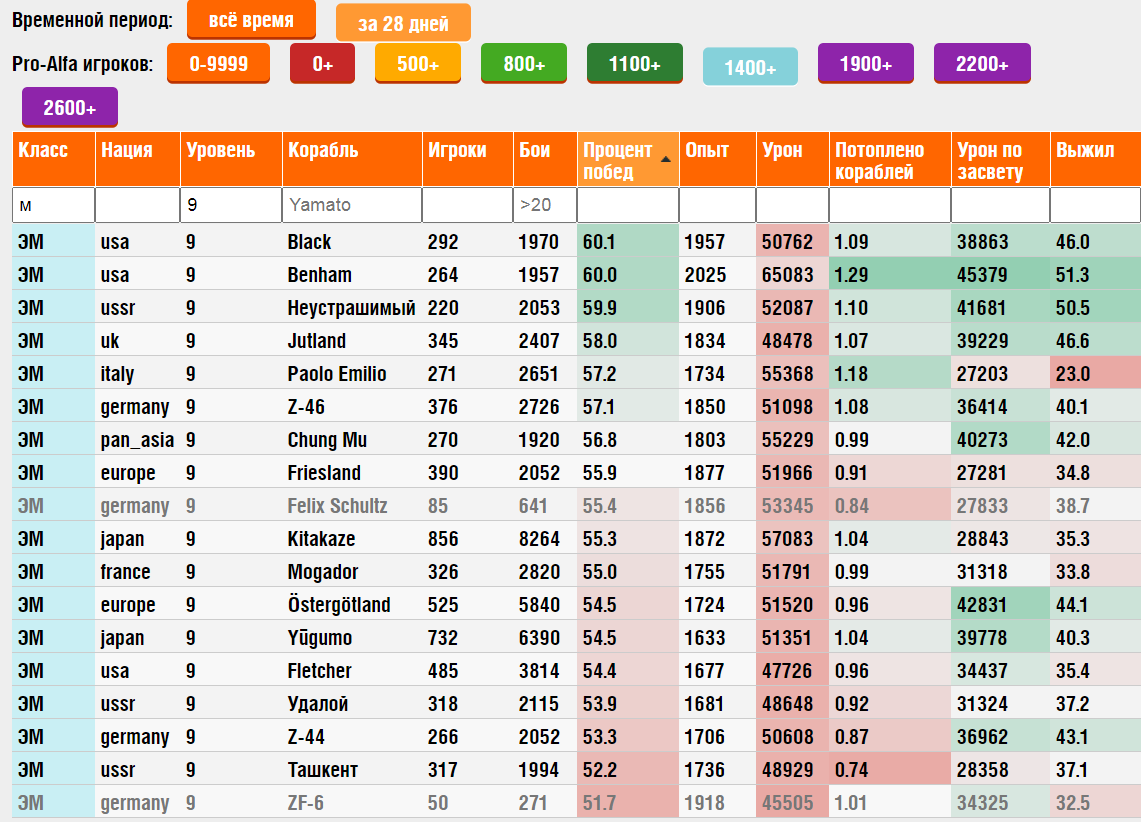Choose the 2200+ Pro-Alfa filter
The image size is (1141, 822).
pos(982,64)
